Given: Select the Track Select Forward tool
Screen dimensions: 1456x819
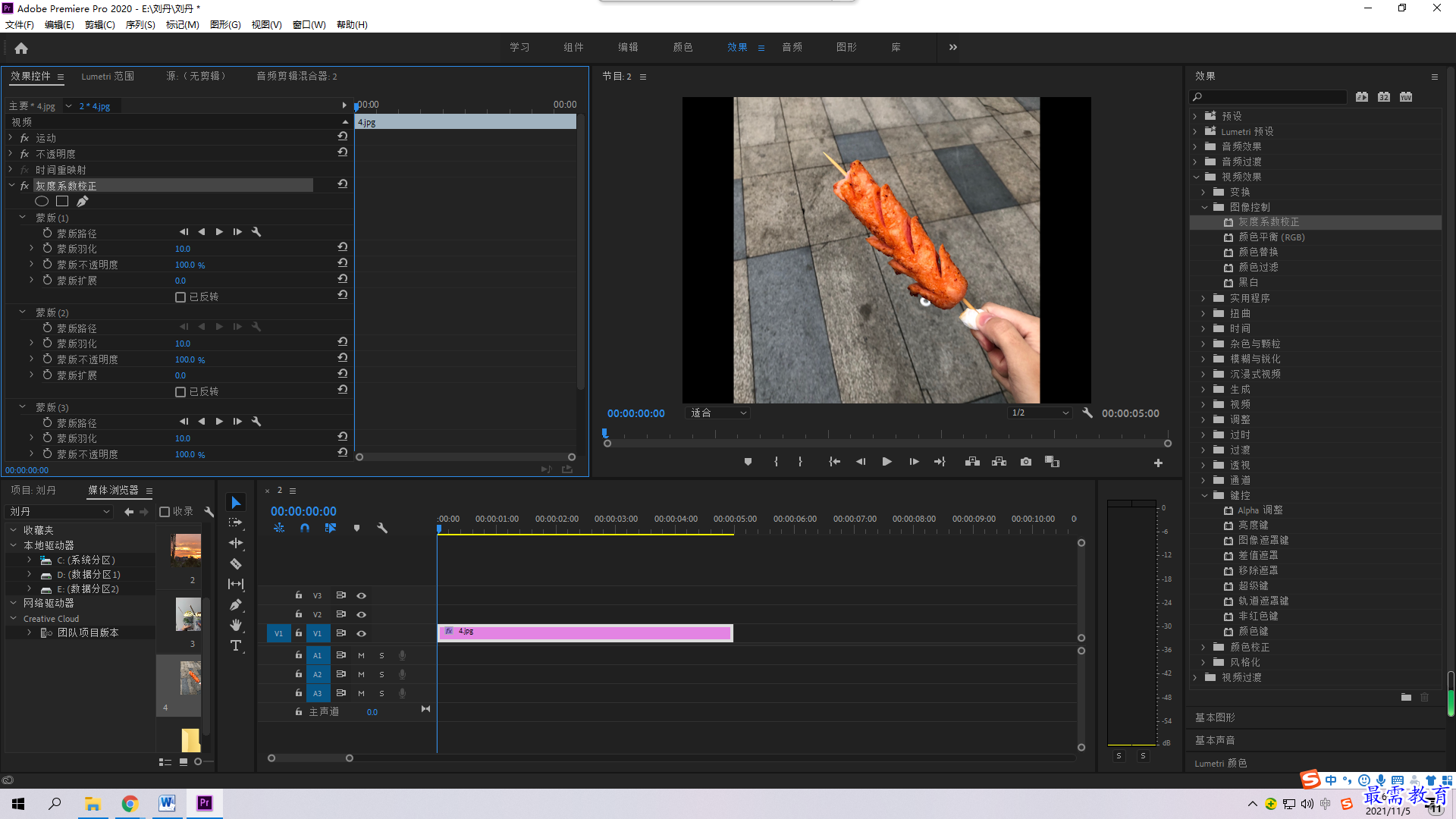Looking at the screenshot, I should point(236,522).
